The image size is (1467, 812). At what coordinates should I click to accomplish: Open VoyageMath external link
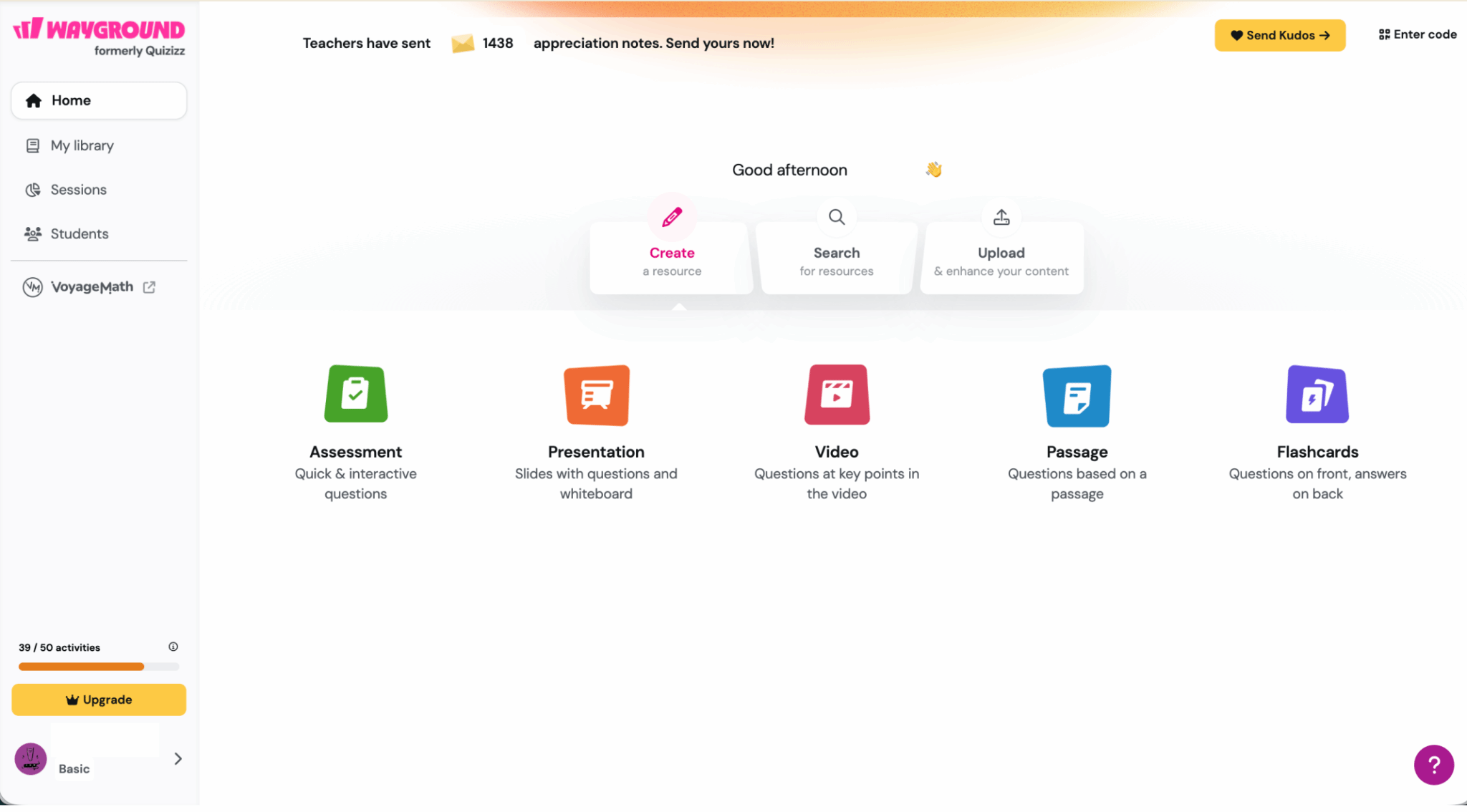coord(92,287)
